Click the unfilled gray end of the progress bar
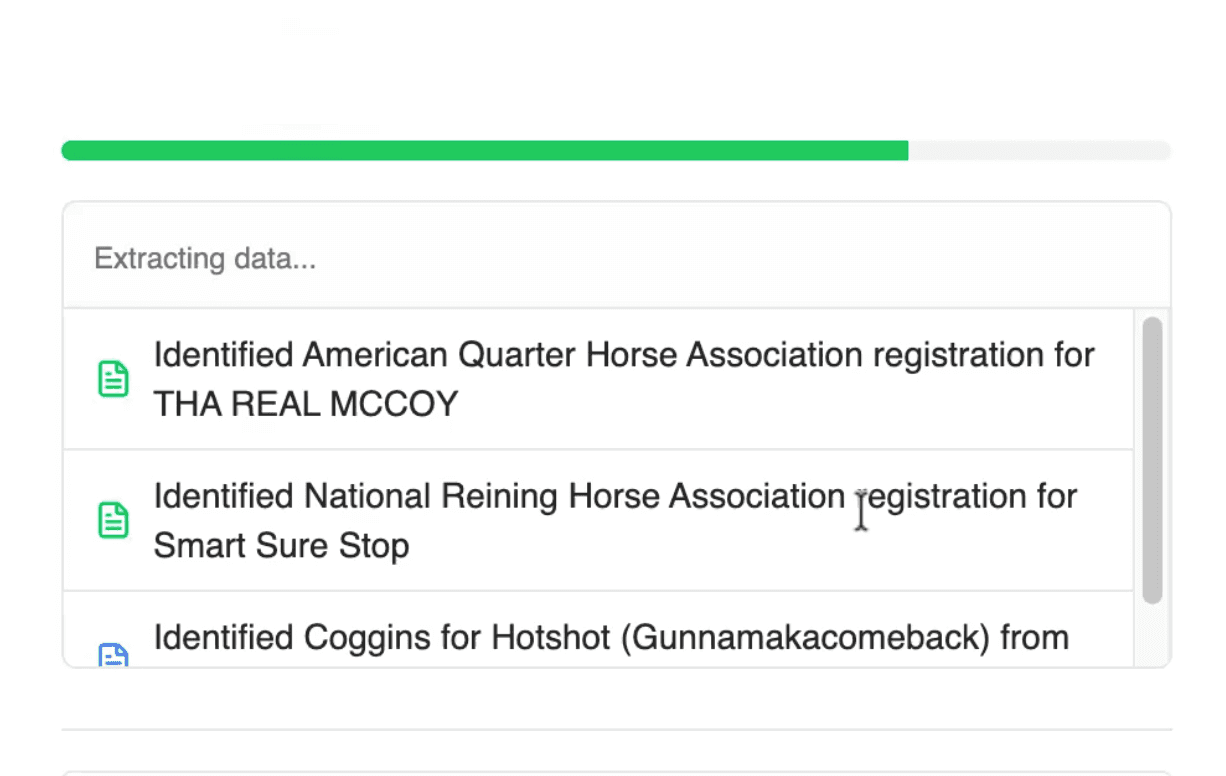Viewport: 1226px width, 776px height. tap(1040, 151)
